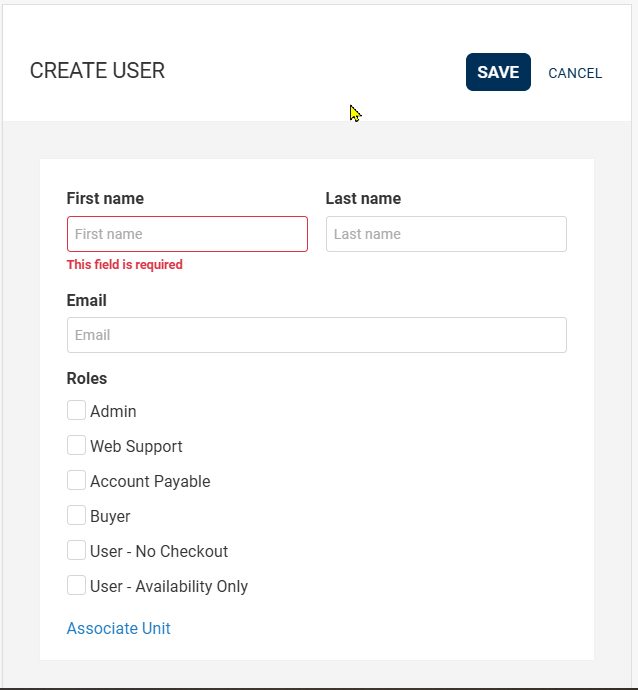Check the User - No Checkout box

tap(77, 551)
